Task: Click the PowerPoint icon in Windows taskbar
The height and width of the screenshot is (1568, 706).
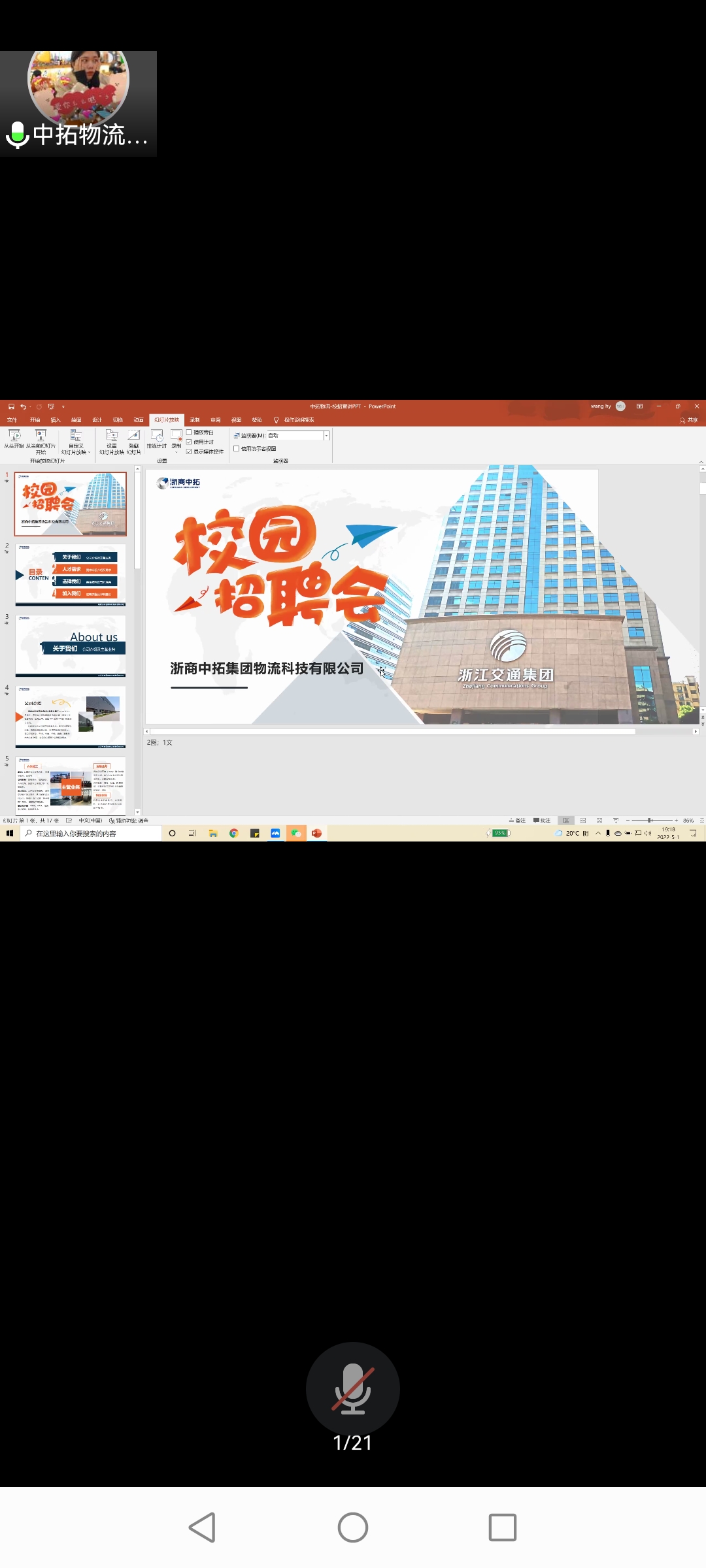Action: [317, 834]
